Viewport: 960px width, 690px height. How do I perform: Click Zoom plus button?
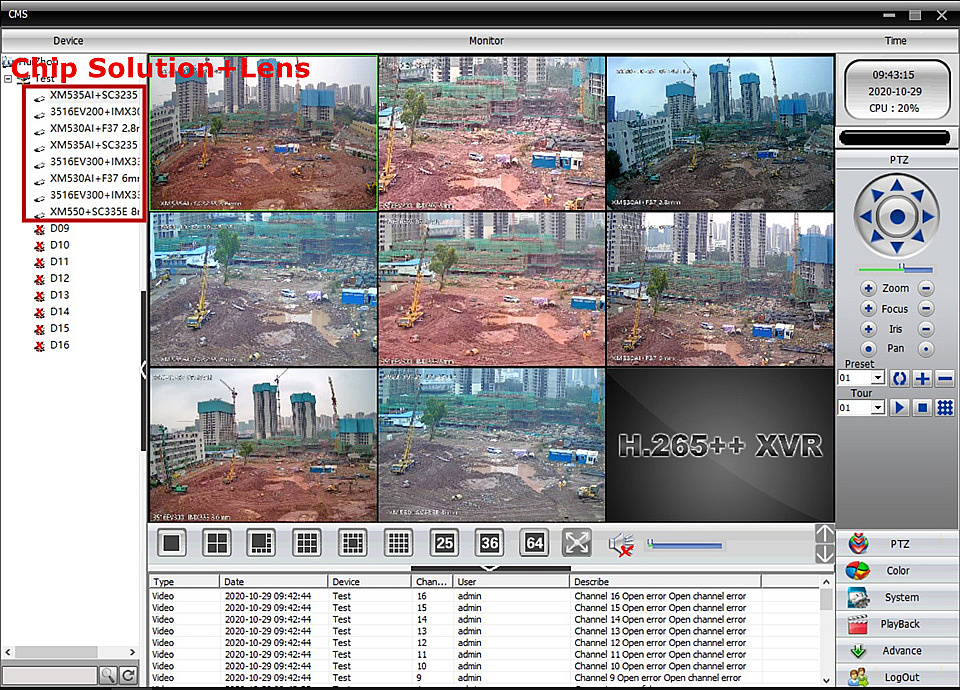868,288
